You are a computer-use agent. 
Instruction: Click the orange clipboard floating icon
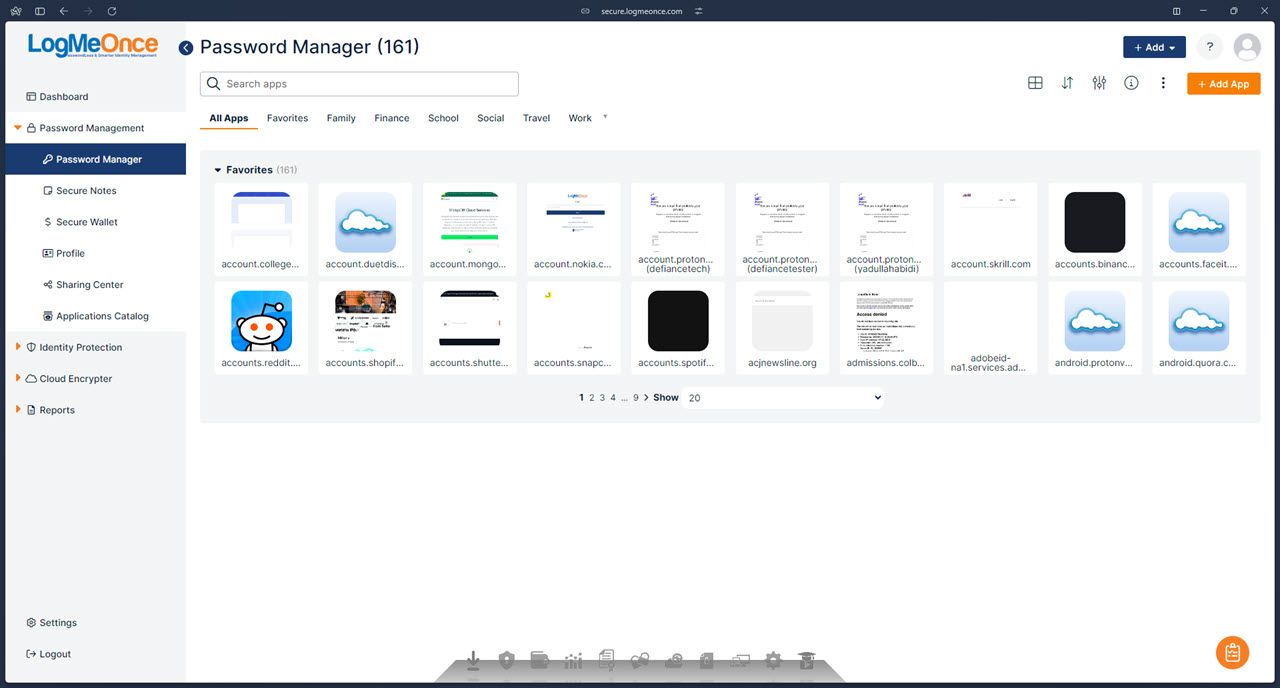coord(1232,652)
